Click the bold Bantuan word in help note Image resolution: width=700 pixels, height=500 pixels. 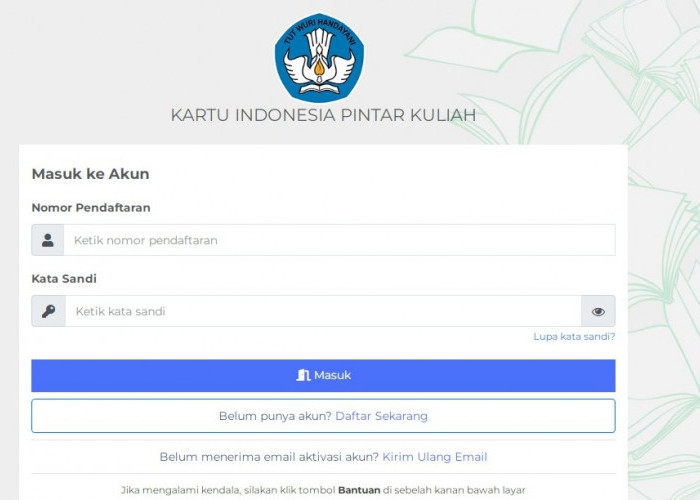[x=359, y=490]
